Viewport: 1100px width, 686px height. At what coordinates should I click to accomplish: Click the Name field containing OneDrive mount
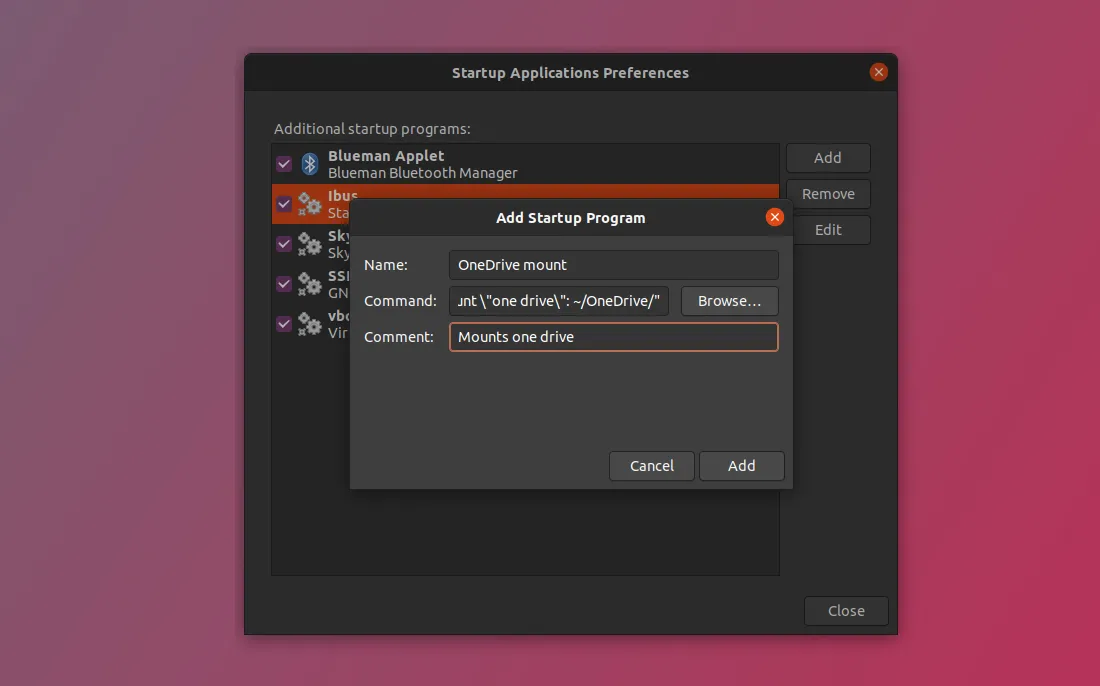614,265
